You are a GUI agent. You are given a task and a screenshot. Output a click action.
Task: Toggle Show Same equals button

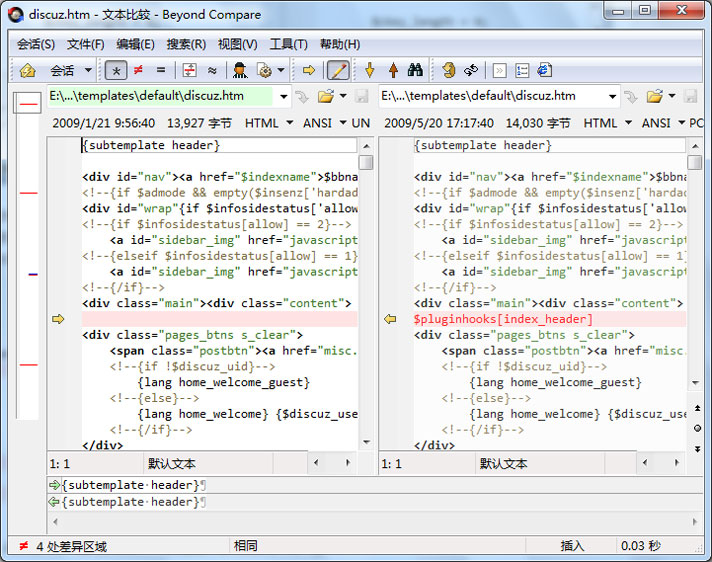coord(161,70)
